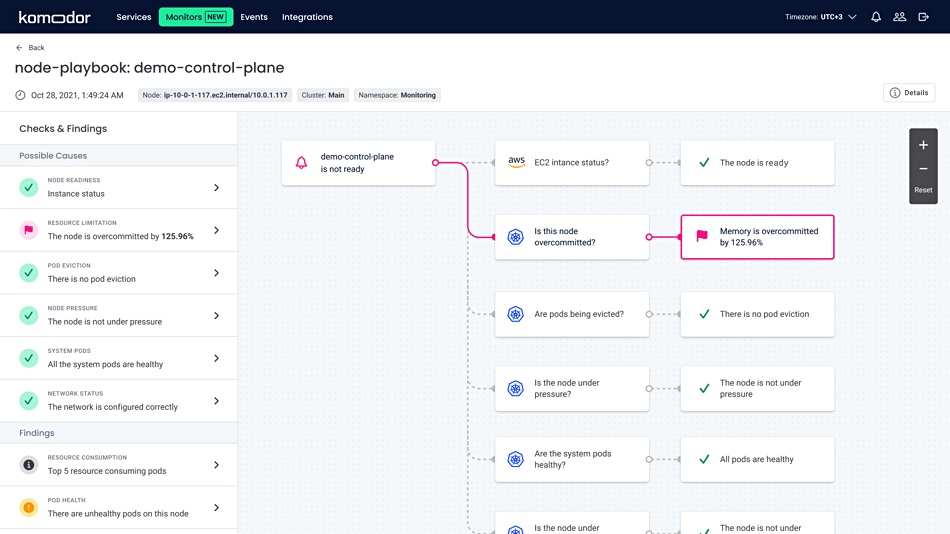Click the green check icon for Instance status
This screenshot has height=534, width=950.
click(x=28, y=187)
